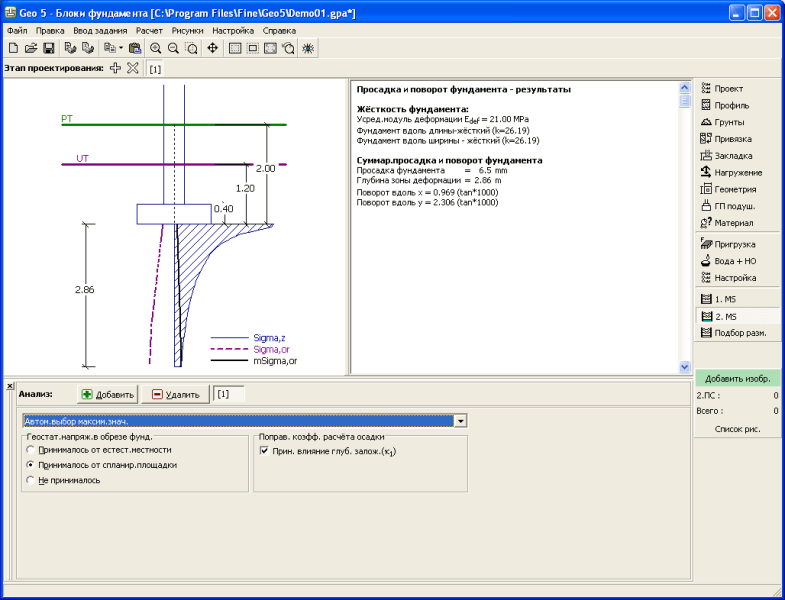Click the 'Добавить' analysis button
The height and width of the screenshot is (600, 785).
click(106, 395)
